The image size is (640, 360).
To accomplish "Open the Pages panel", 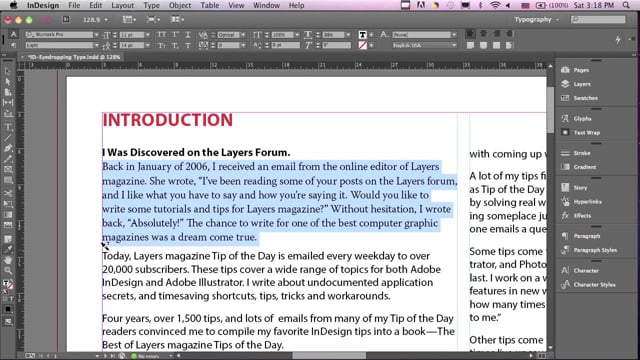I will (575, 70).
